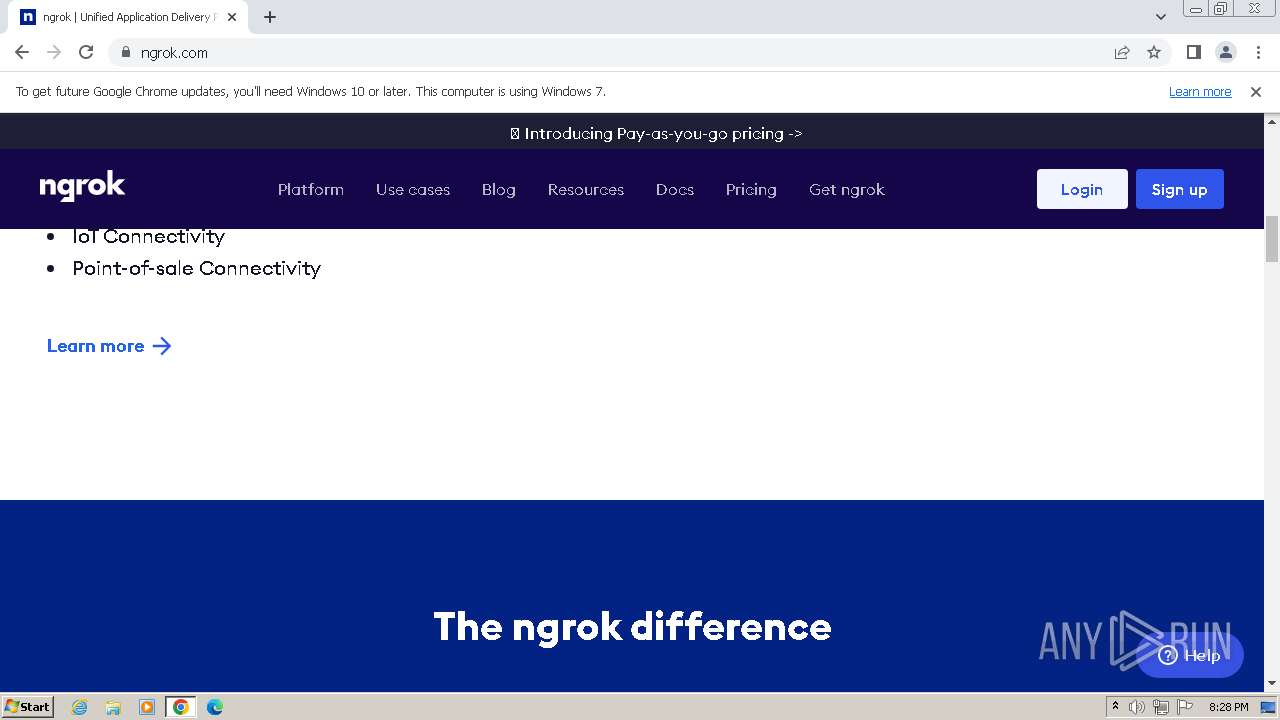Go to the ngrok logo homepage
The height and width of the screenshot is (720, 1280).
[x=82, y=186]
